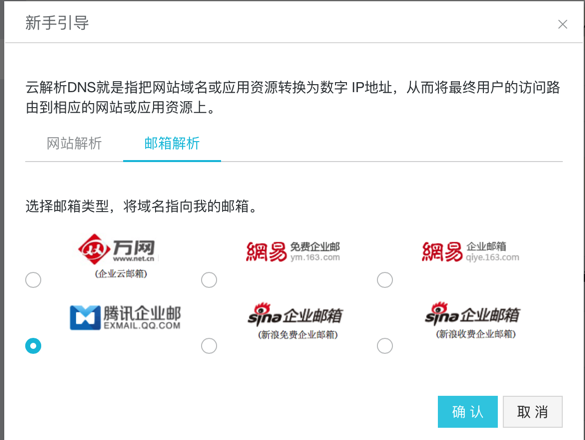Click the 新手引导 dialog title
Image resolution: width=585 pixels, height=440 pixels.
(x=57, y=23)
